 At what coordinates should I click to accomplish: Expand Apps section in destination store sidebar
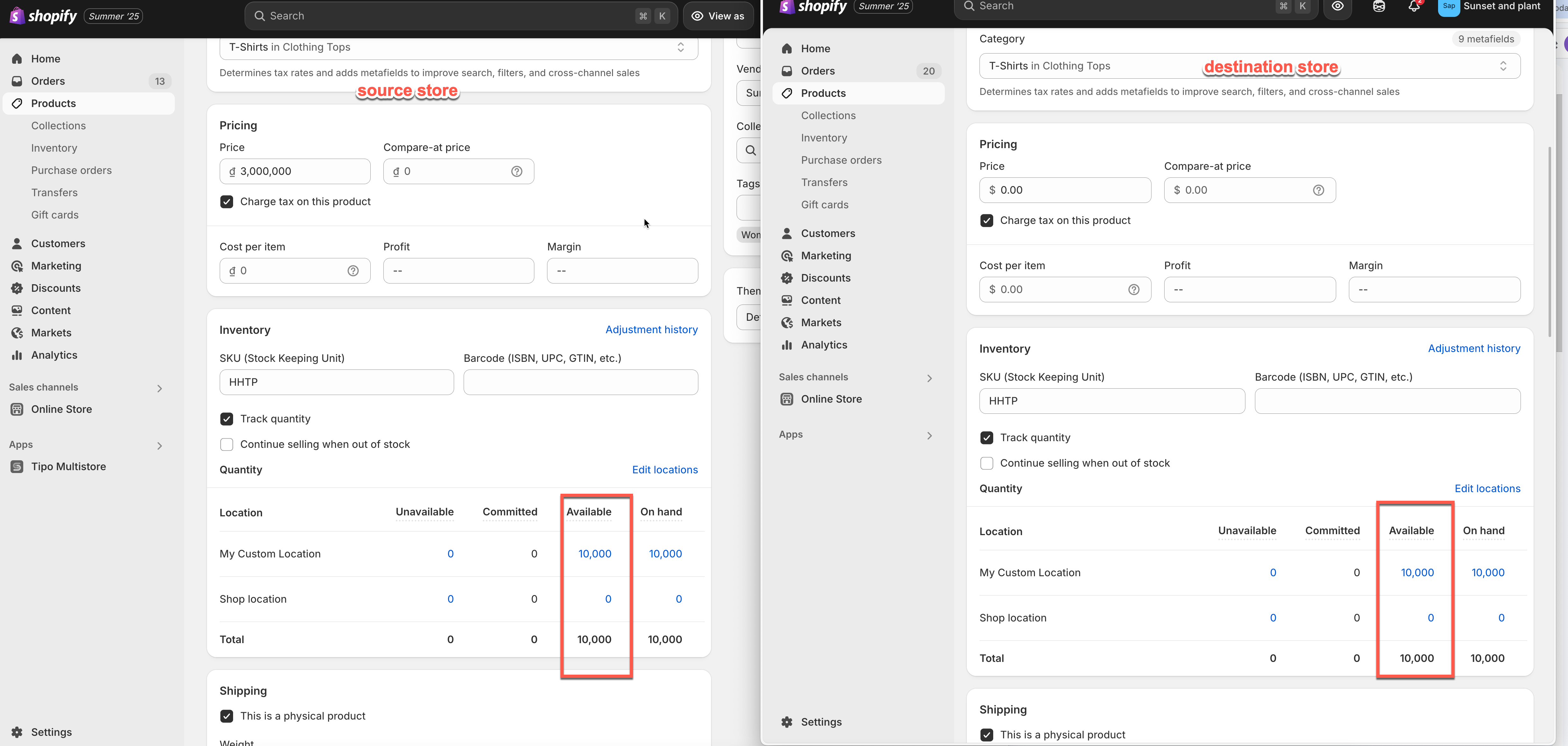[929, 435]
